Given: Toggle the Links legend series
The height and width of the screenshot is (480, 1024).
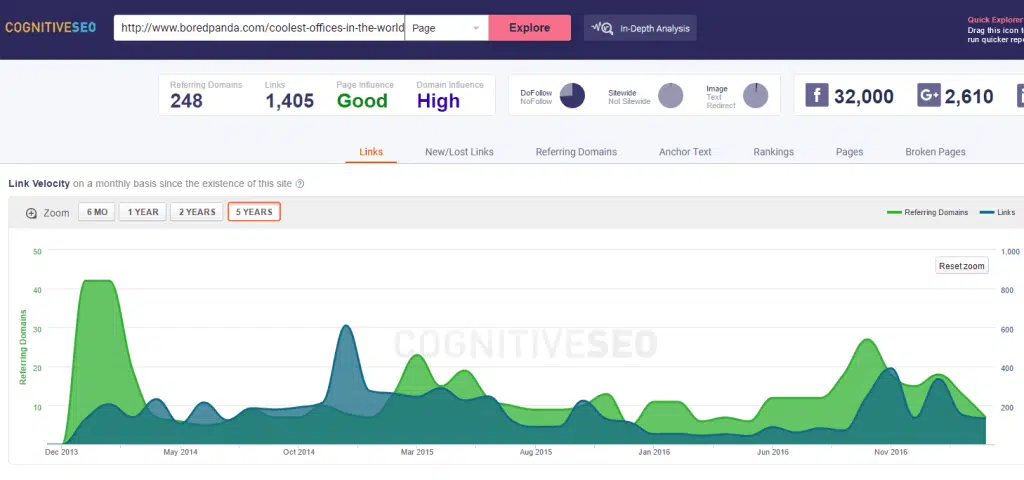Looking at the screenshot, I should [x=997, y=212].
